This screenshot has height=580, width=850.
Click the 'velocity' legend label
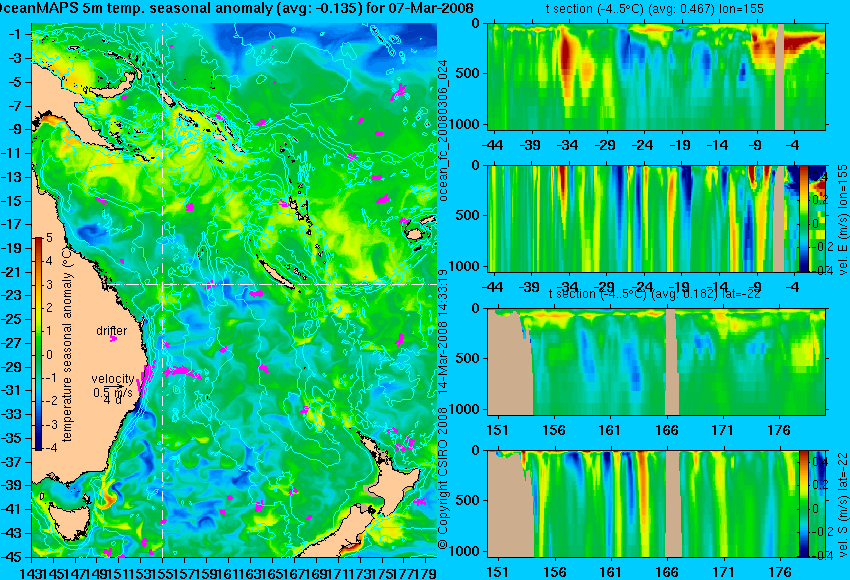pos(113,379)
